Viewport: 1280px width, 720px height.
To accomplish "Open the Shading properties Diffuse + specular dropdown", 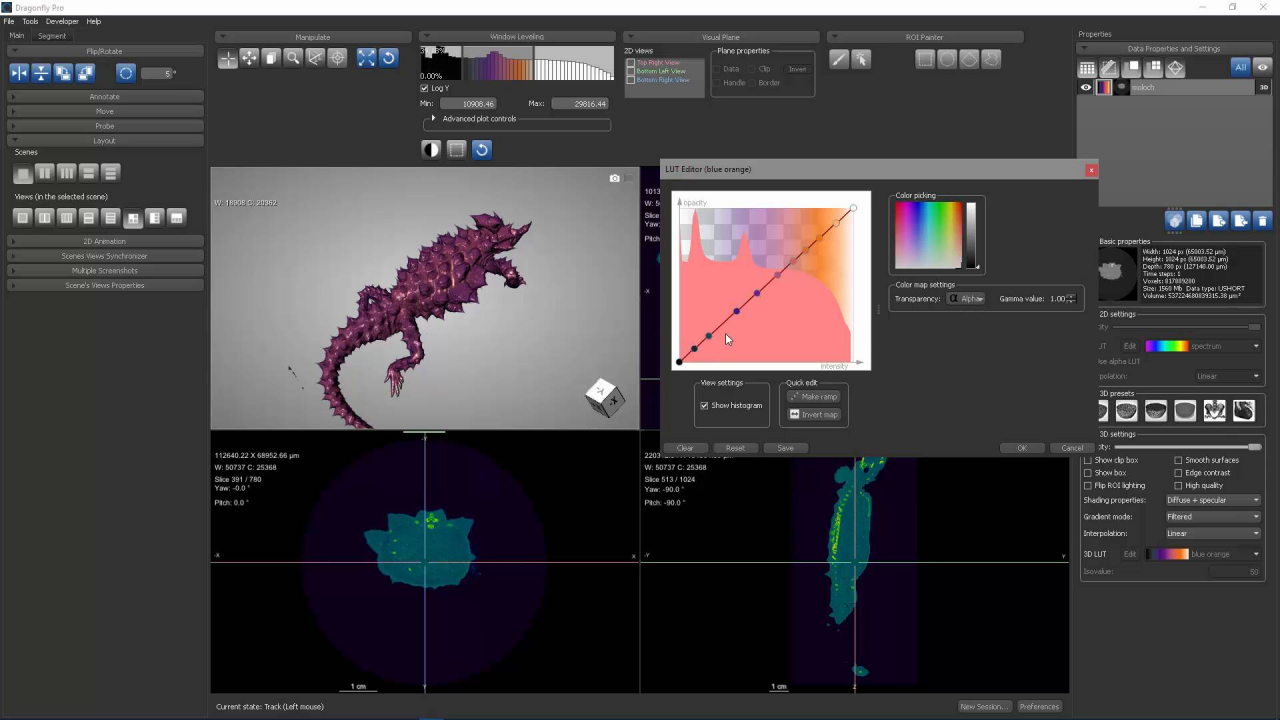I will (1213, 500).
